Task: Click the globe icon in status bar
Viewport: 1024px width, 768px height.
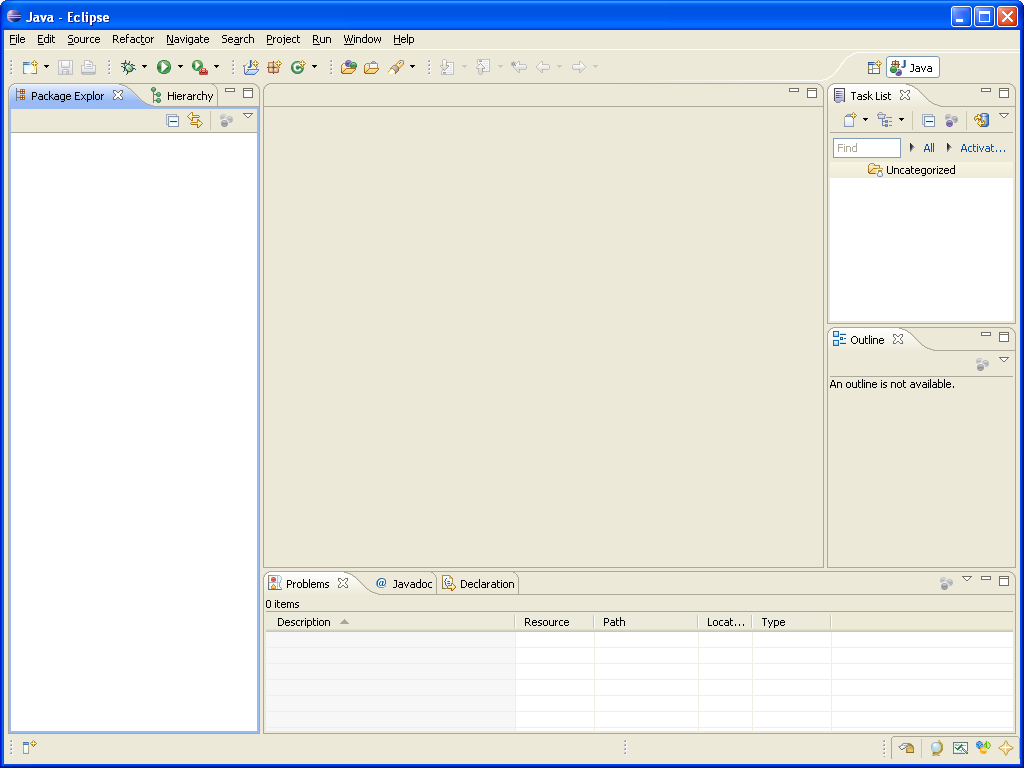Action: coord(936,747)
